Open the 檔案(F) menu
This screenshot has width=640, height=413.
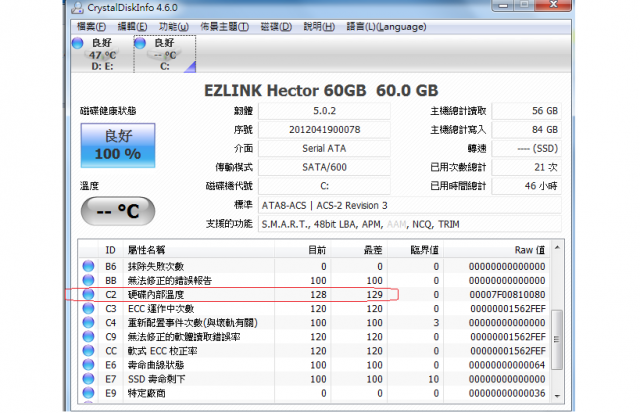click(91, 27)
